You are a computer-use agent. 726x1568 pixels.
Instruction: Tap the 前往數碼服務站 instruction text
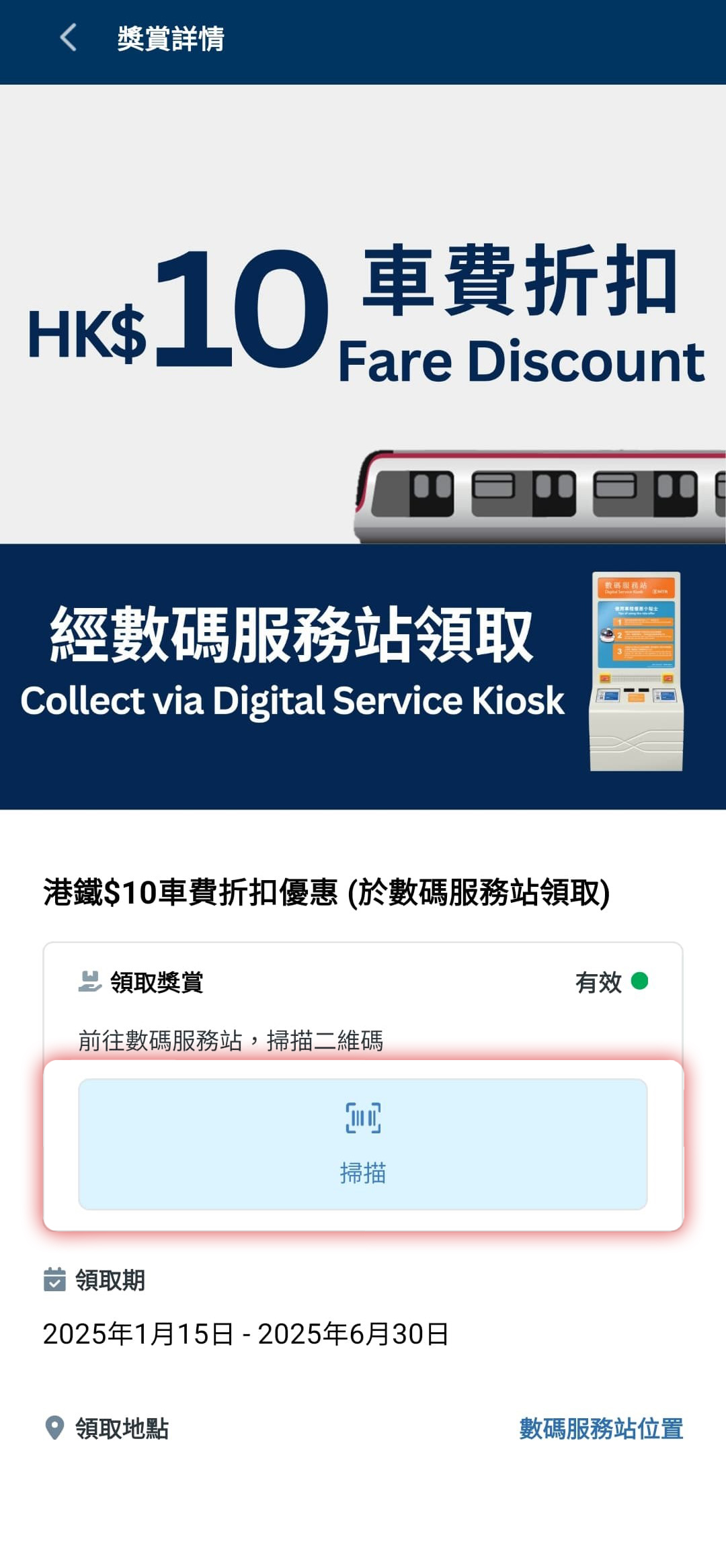231,1040
